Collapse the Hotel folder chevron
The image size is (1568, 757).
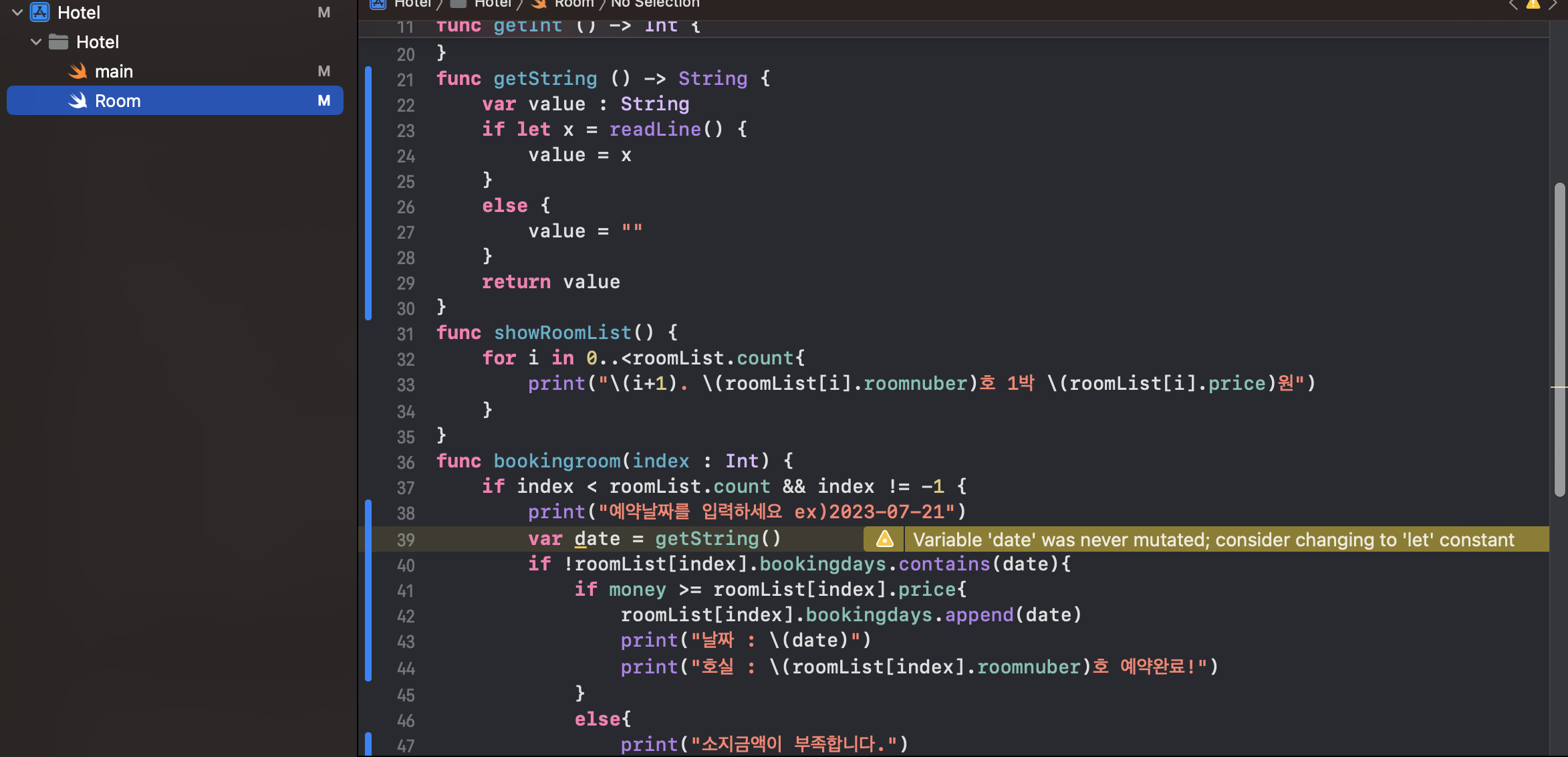click(x=36, y=41)
